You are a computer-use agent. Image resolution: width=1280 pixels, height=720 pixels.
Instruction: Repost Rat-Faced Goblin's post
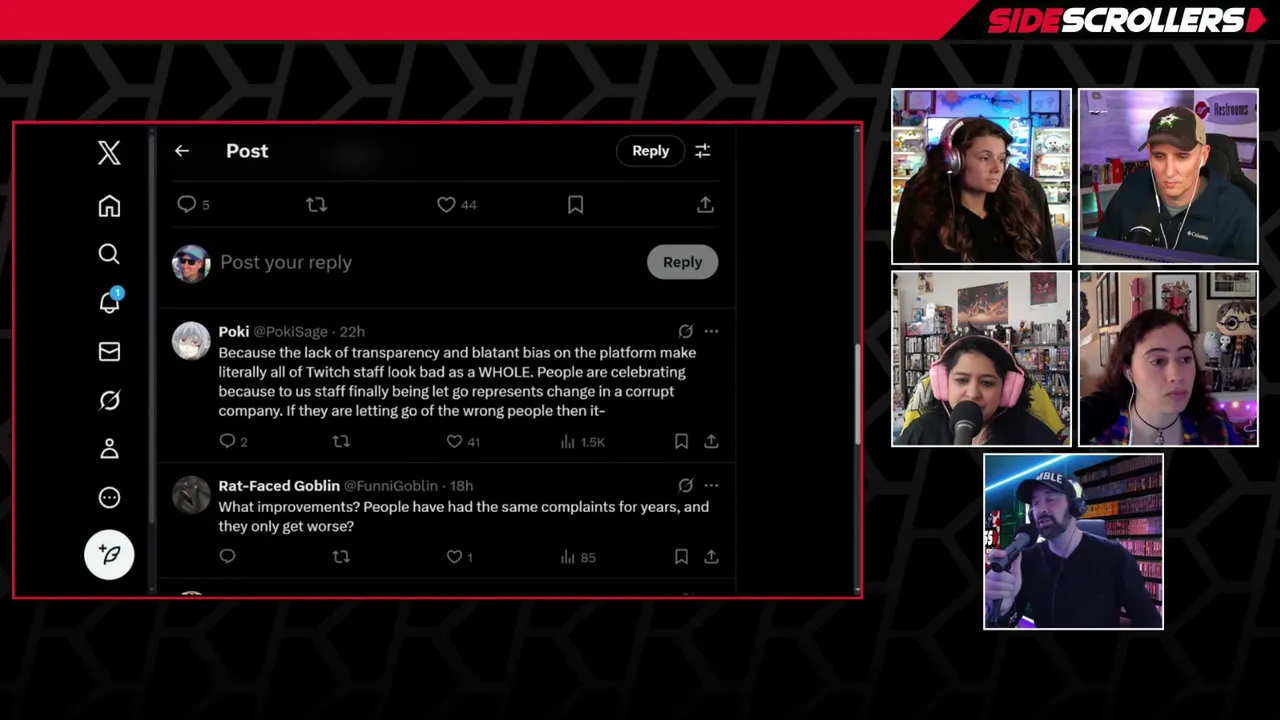pos(341,556)
